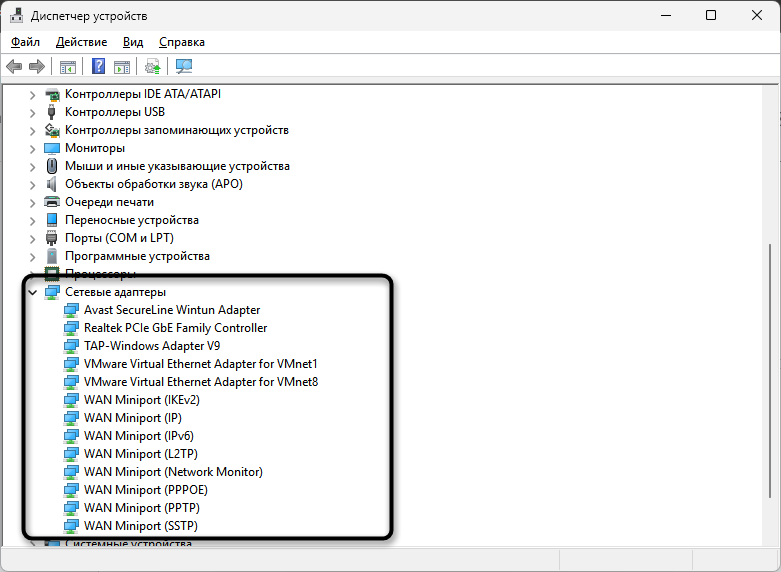The image size is (781, 572).
Task: Click the Back arrow toolbar icon
Action: point(14,66)
